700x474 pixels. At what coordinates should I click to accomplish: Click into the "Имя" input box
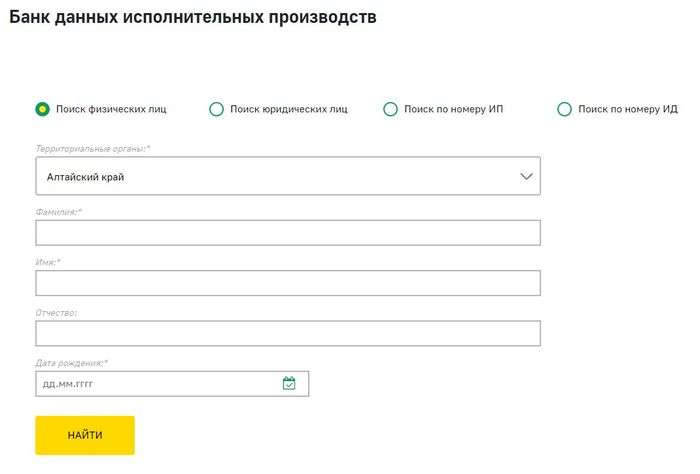click(288, 283)
